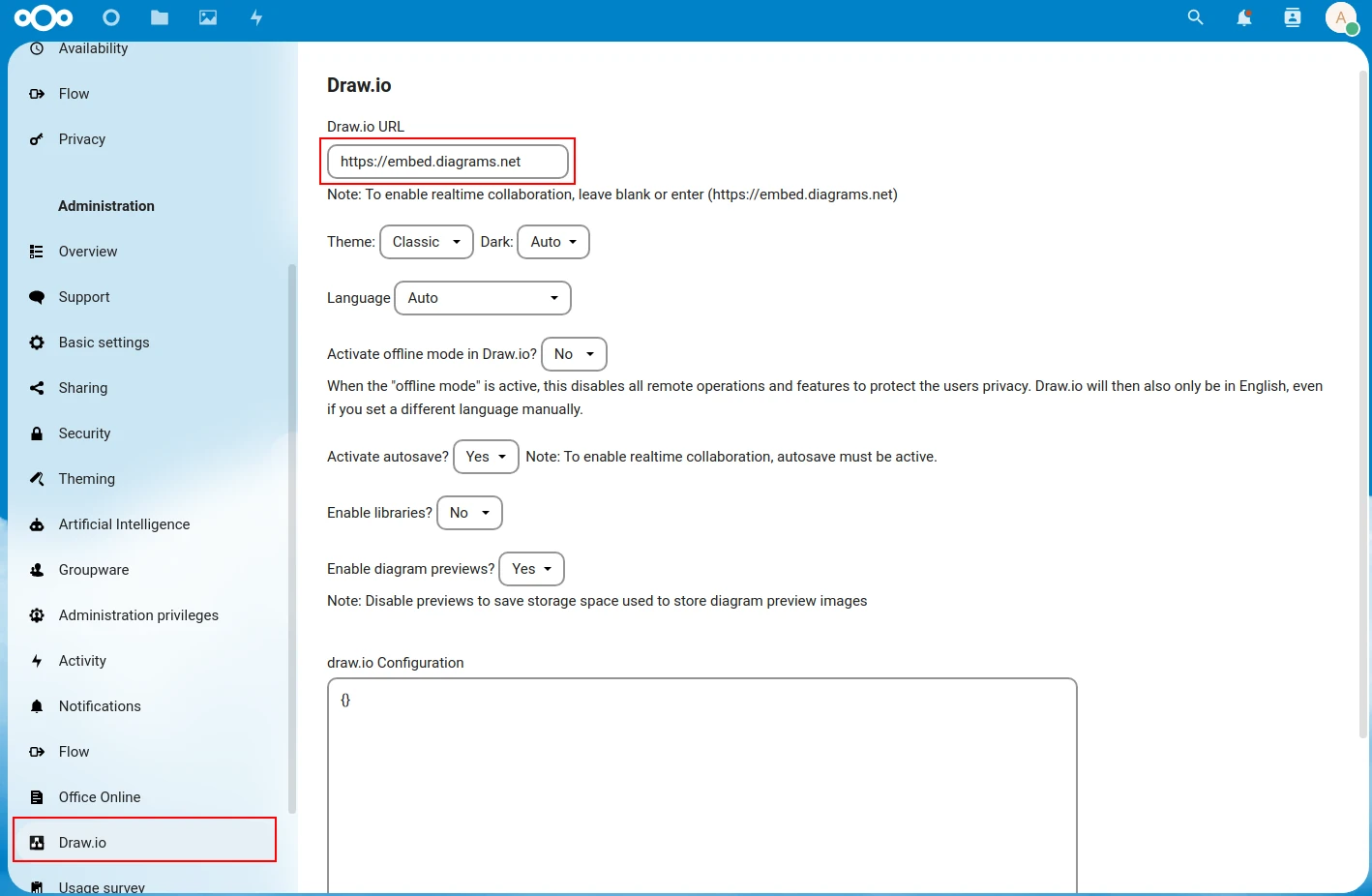Image resolution: width=1372 pixels, height=896 pixels.
Task: Open the Theme dropdown showing Classic
Action: pyautogui.click(x=426, y=242)
